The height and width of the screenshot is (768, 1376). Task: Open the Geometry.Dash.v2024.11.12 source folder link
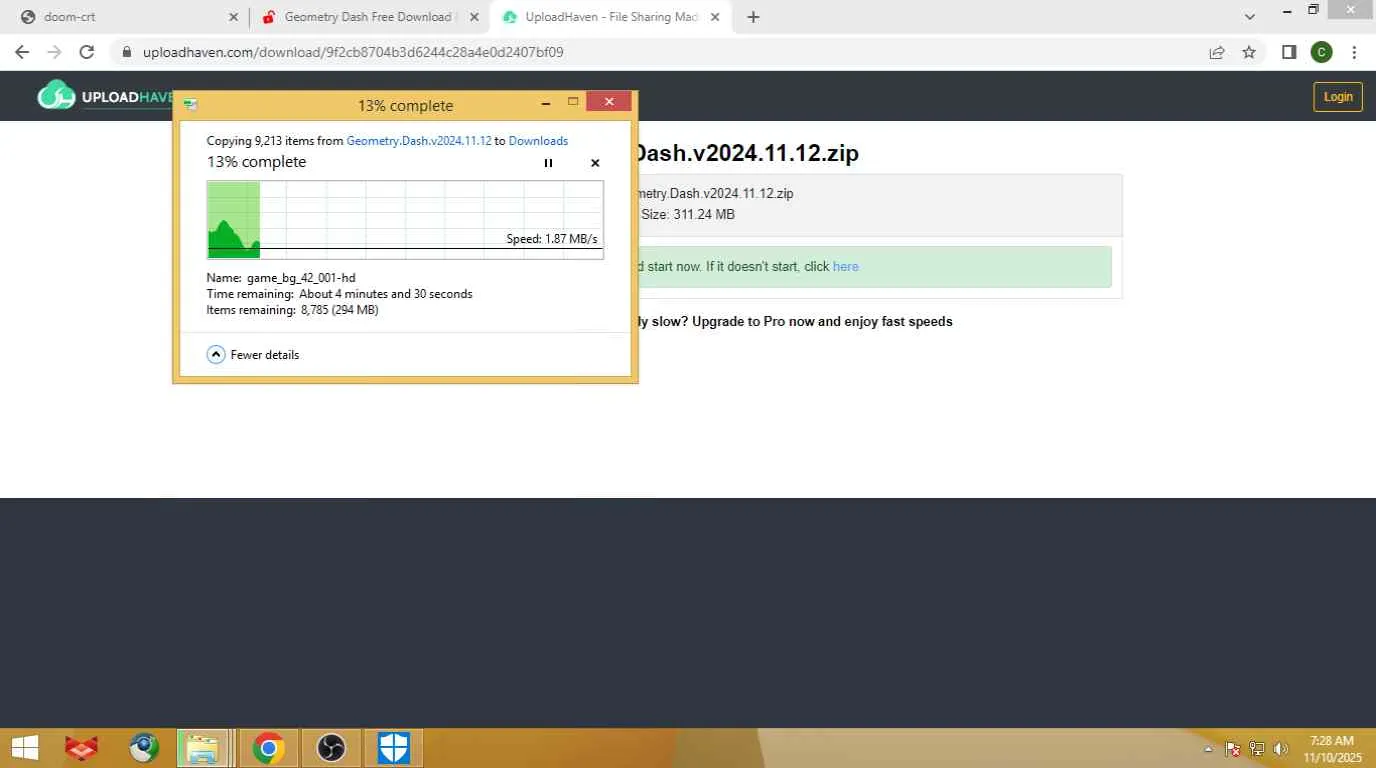click(419, 141)
